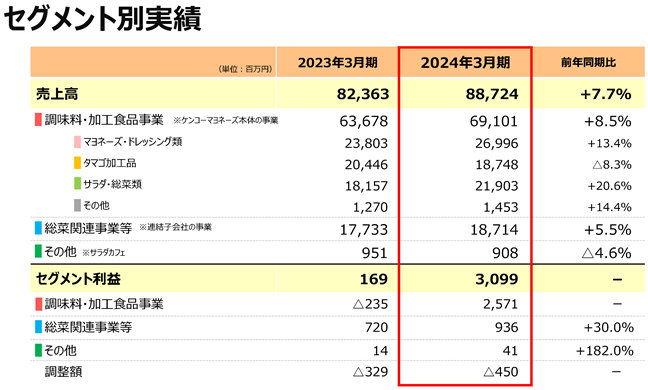The height and width of the screenshot is (390, 648).
Task: Click the (単位：百万円) unit note
Action: click(x=245, y=69)
